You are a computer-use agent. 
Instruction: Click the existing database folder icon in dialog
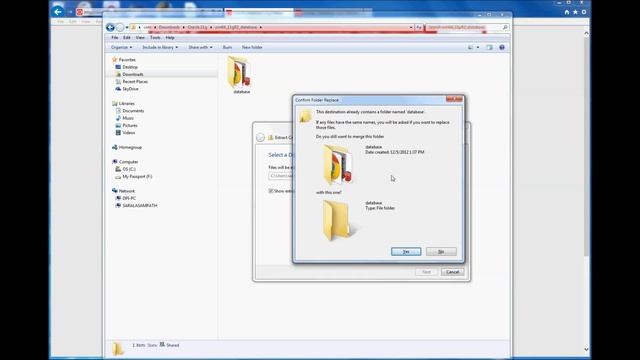pyautogui.click(x=338, y=164)
